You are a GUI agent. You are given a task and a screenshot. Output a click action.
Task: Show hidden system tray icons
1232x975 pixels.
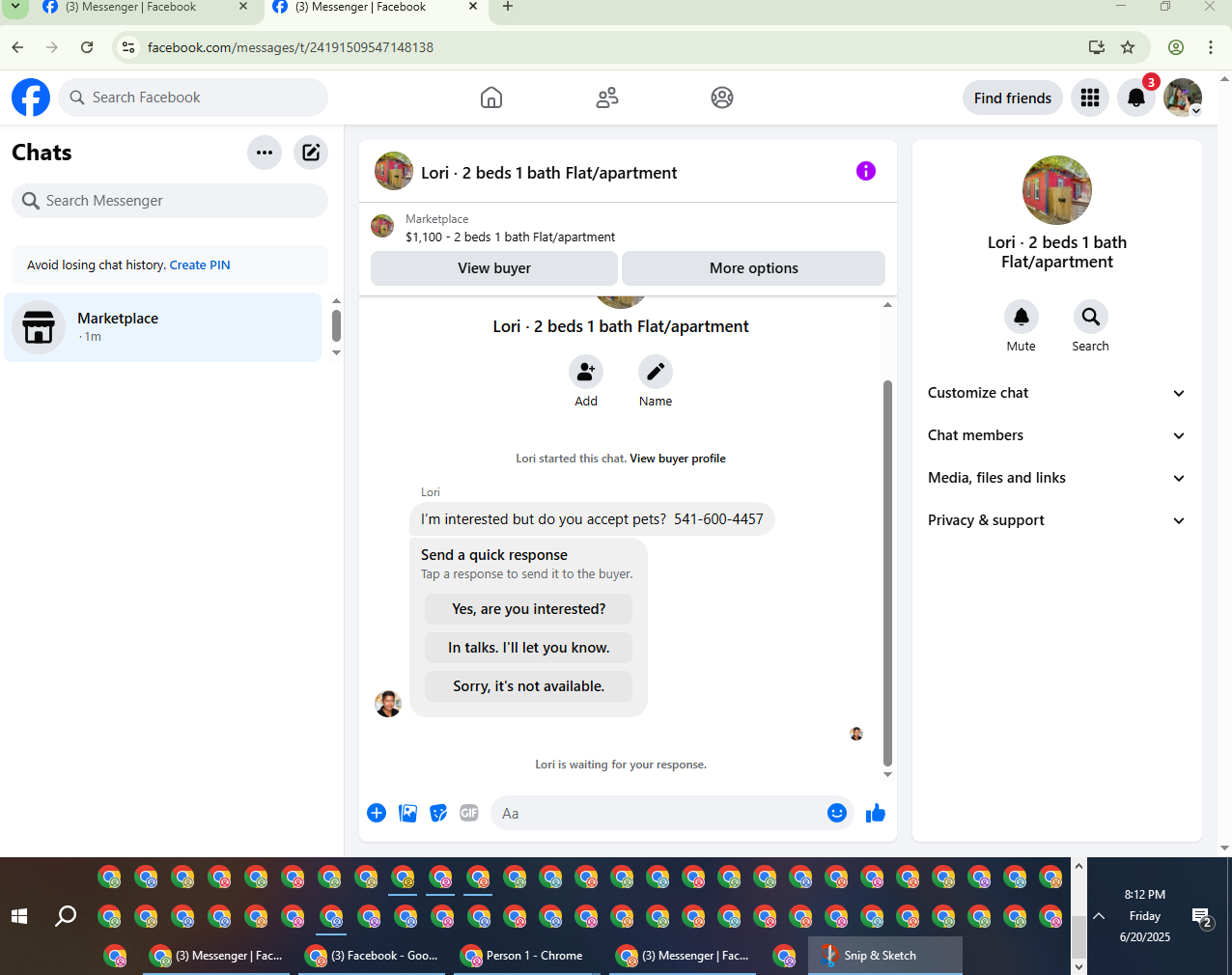1099,916
